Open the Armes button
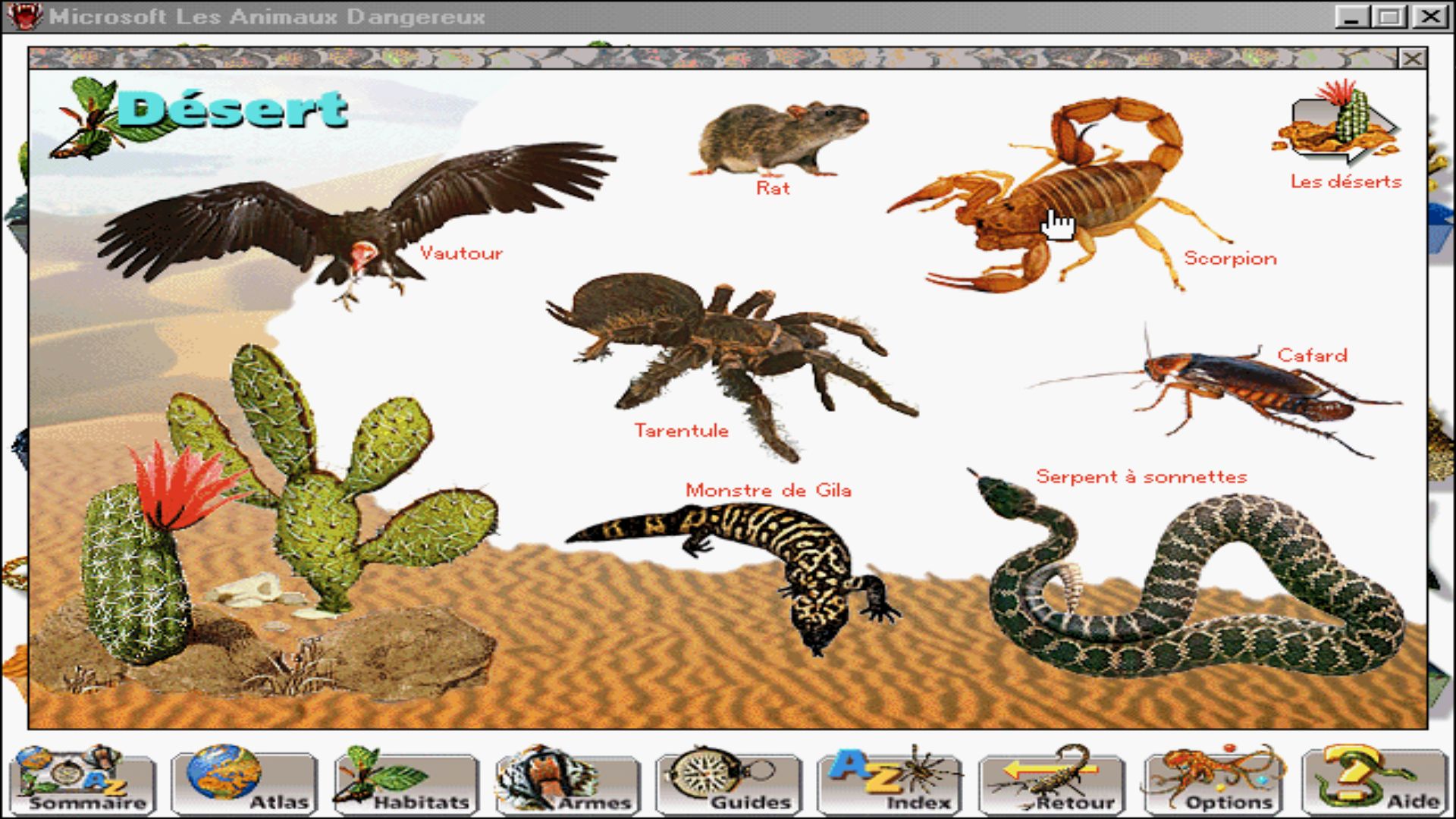Image resolution: width=1456 pixels, height=819 pixels. 567,781
